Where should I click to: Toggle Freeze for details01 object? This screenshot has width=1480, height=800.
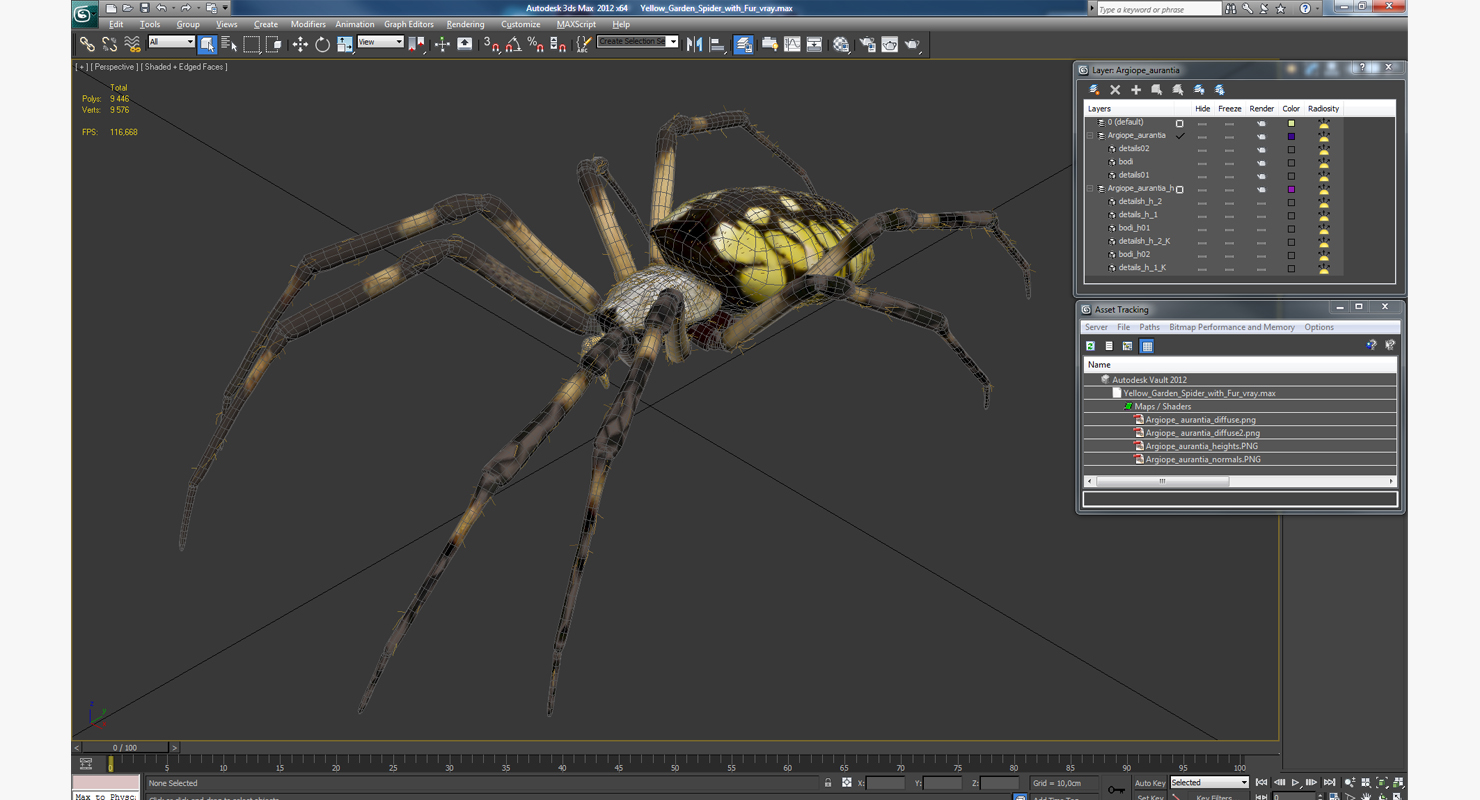coord(1229,175)
